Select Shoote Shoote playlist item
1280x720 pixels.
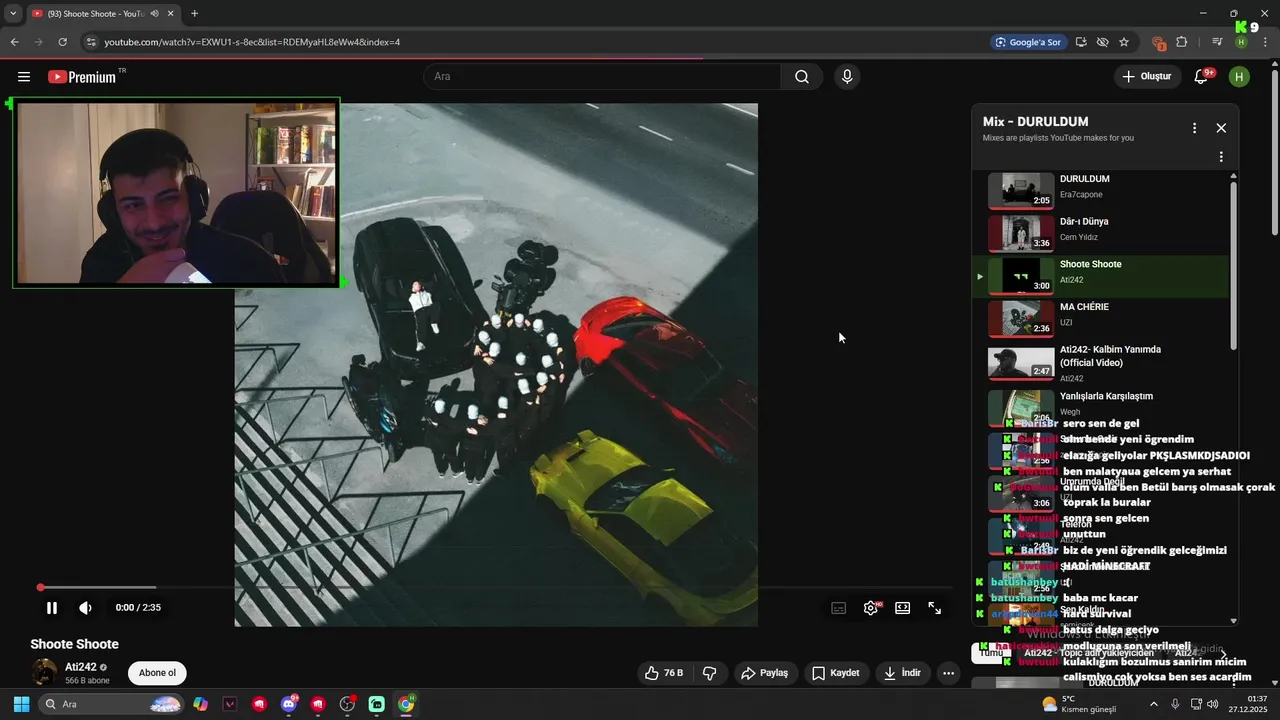click(x=1100, y=276)
